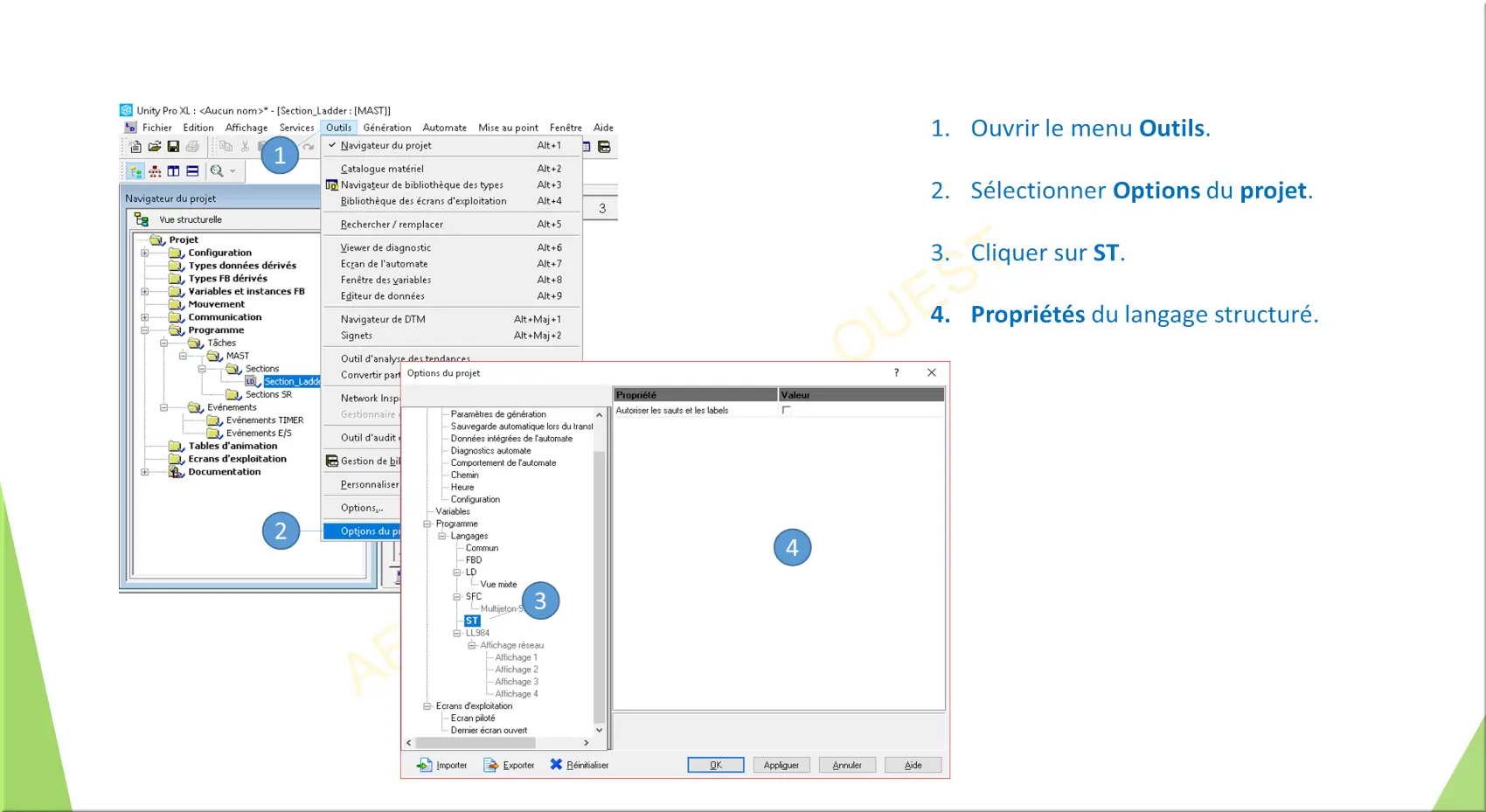Click the Redo arrow icon
The image size is (1486, 812).
(x=309, y=147)
